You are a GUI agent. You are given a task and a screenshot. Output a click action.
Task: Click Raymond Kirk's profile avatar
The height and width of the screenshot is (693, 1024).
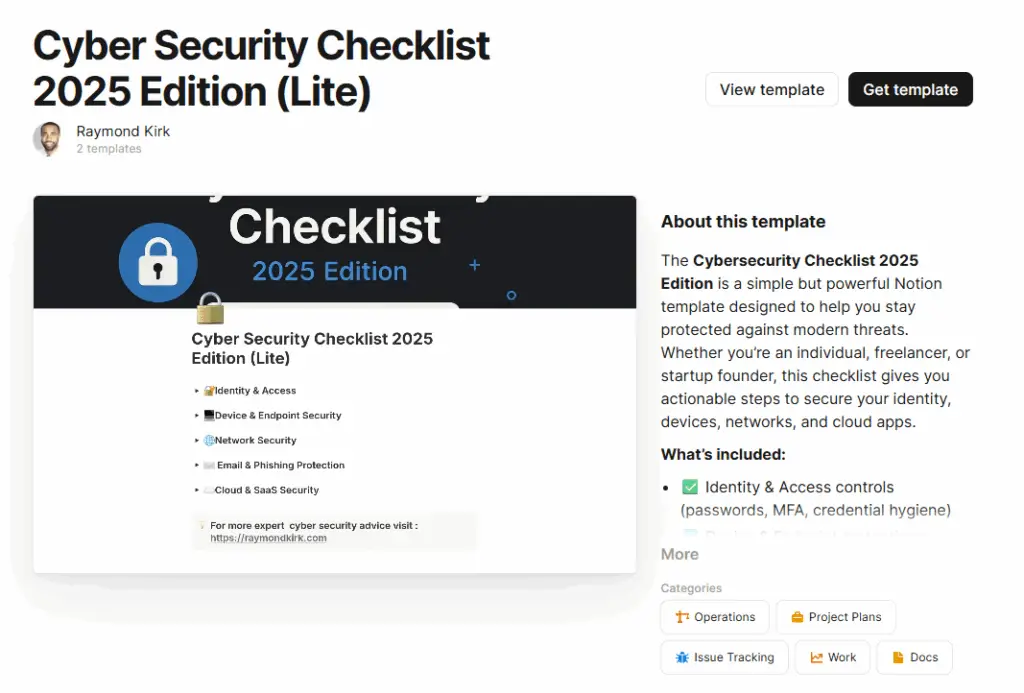[x=49, y=139]
